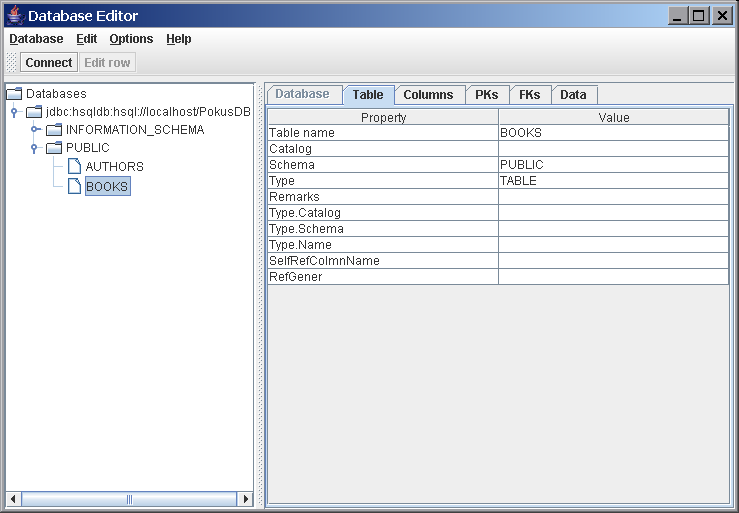Click the Connect toolbar button
This screenshot has width=739, height=513.
point(49,62)
